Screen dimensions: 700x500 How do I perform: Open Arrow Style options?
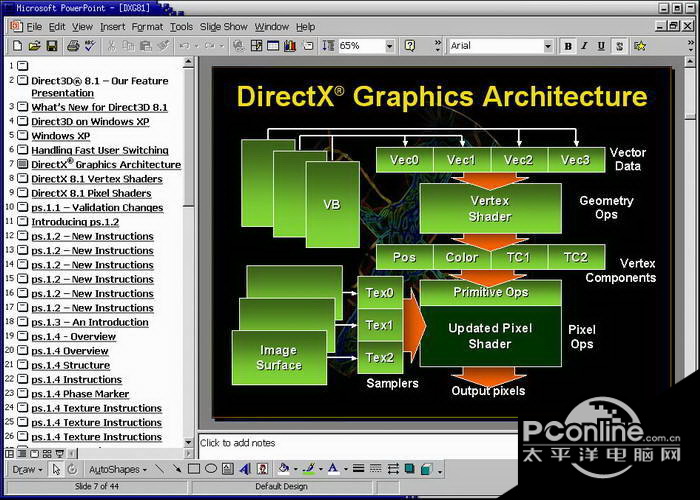[x=393, y=469]
